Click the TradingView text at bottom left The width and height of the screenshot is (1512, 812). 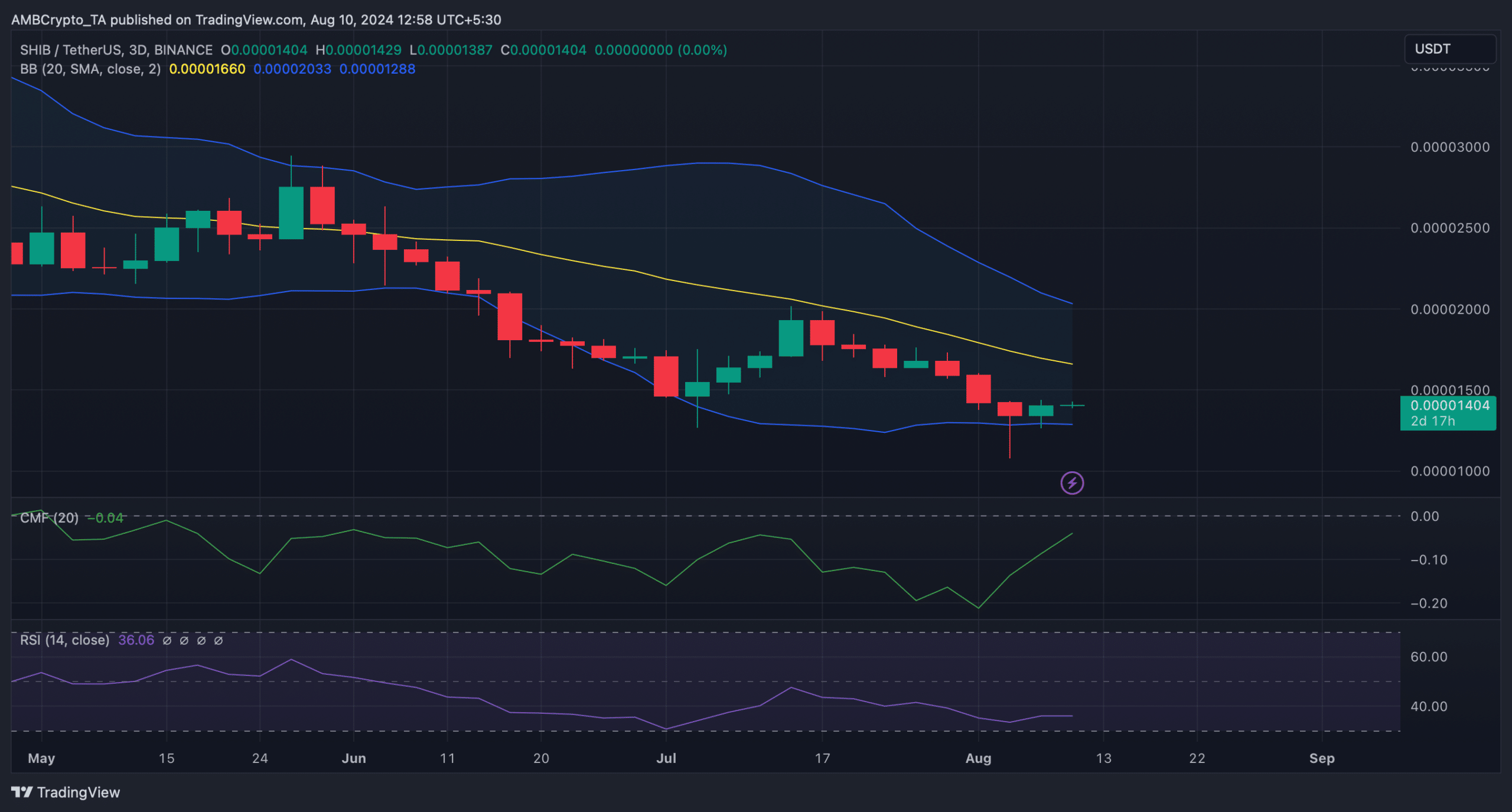[x=78, y=792]
